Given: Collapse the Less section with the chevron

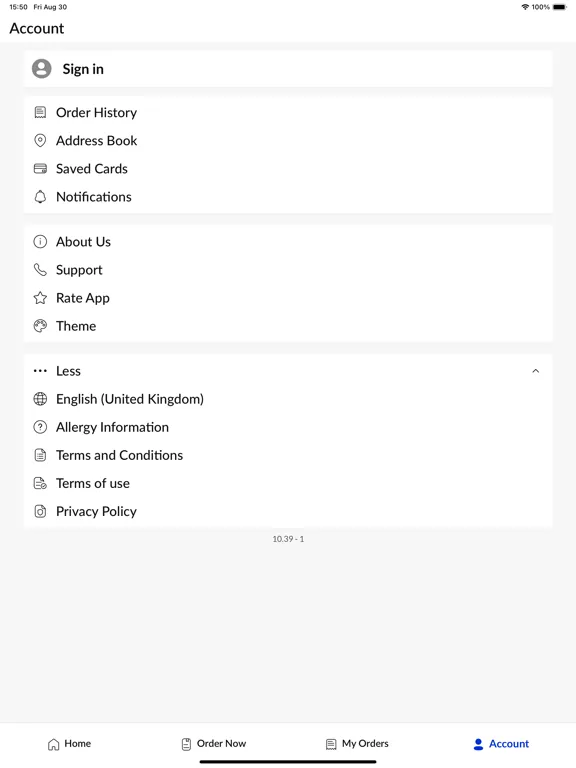Looking at the screenshot, I should coord(535,371).
